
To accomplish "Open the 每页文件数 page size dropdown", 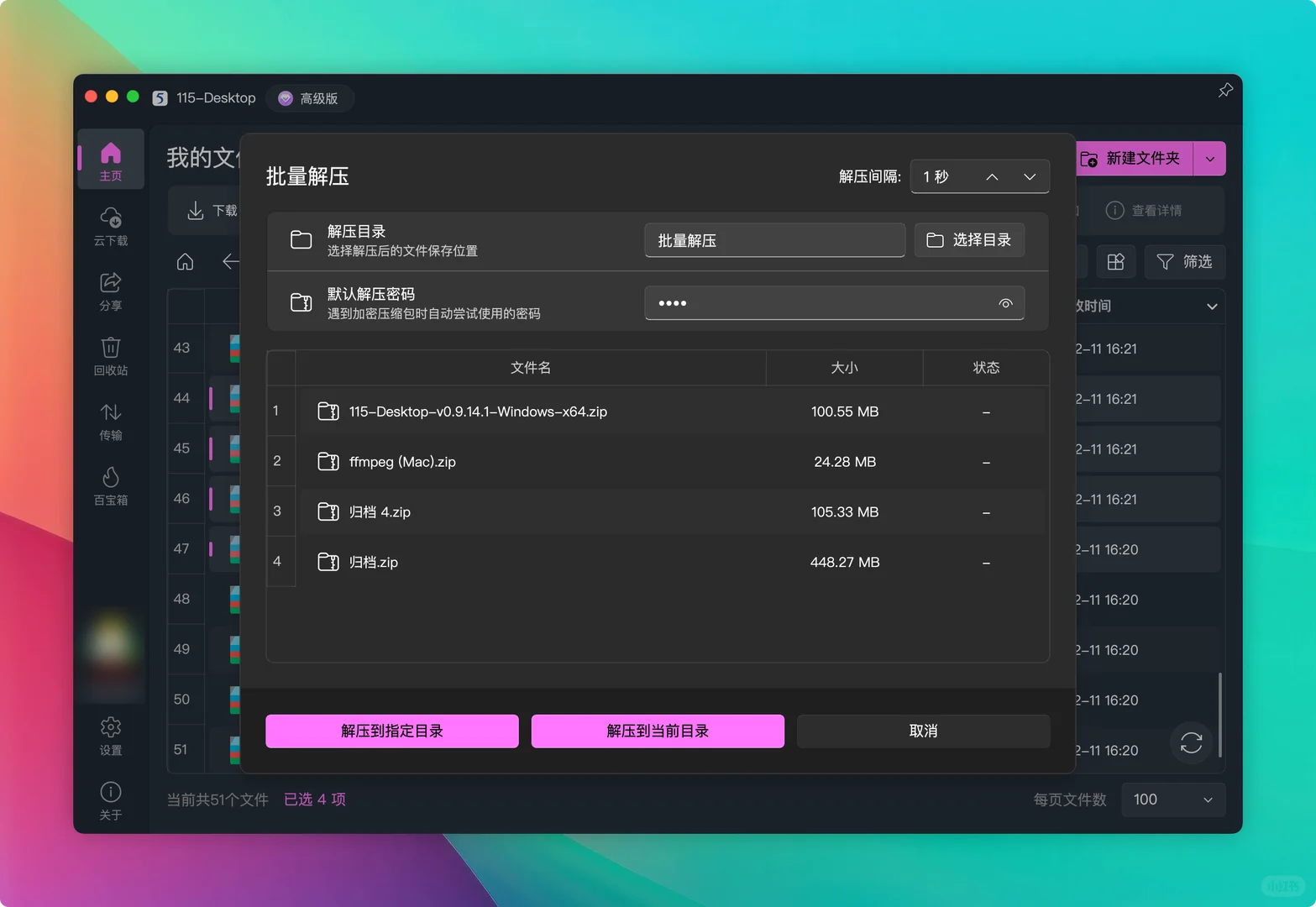I will click(1172, 800).
